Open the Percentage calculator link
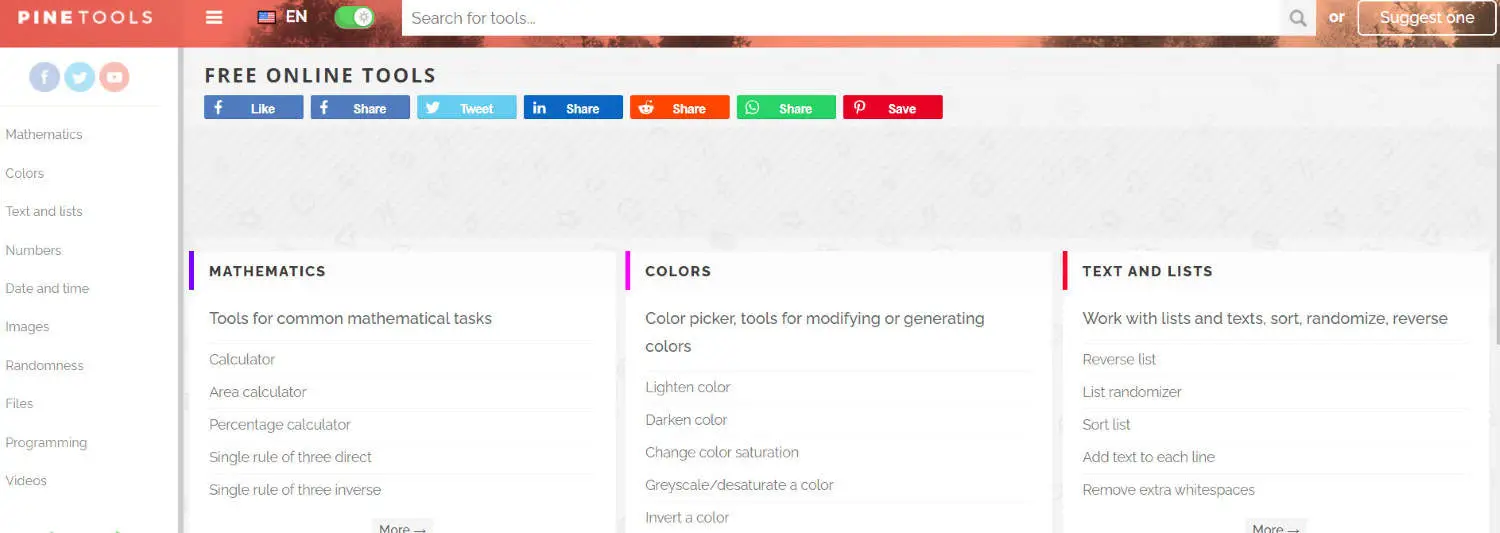This screenshot has width=1500, height=533. (280, 424)
